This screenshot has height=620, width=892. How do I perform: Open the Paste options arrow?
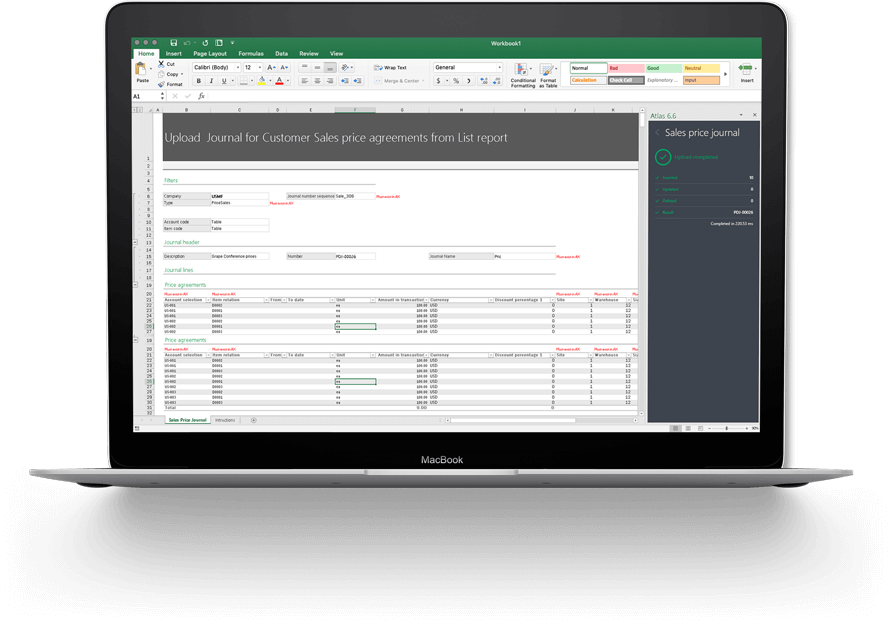150,69
